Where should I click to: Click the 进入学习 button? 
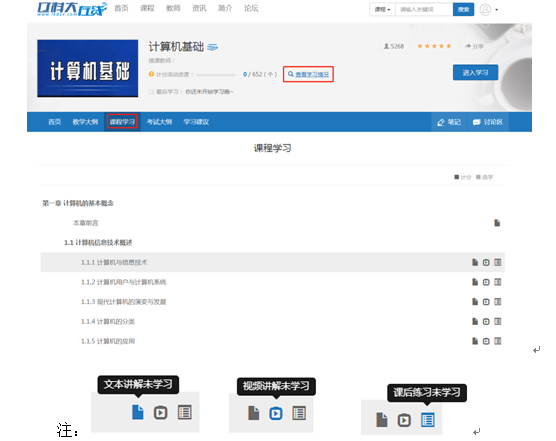475,73
